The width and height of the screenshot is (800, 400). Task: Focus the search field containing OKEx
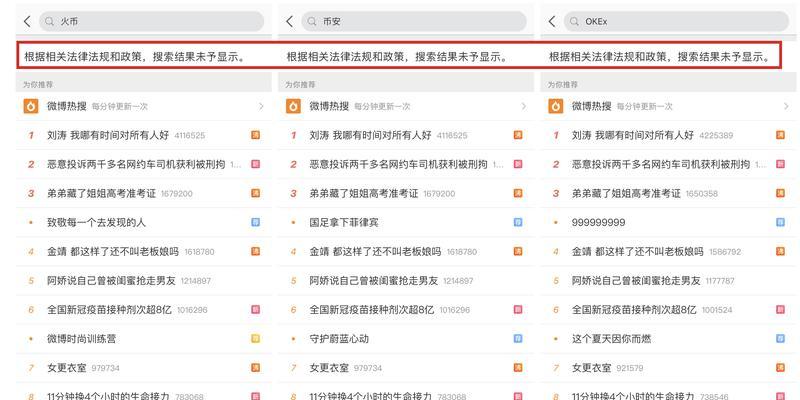pos(676,21)
